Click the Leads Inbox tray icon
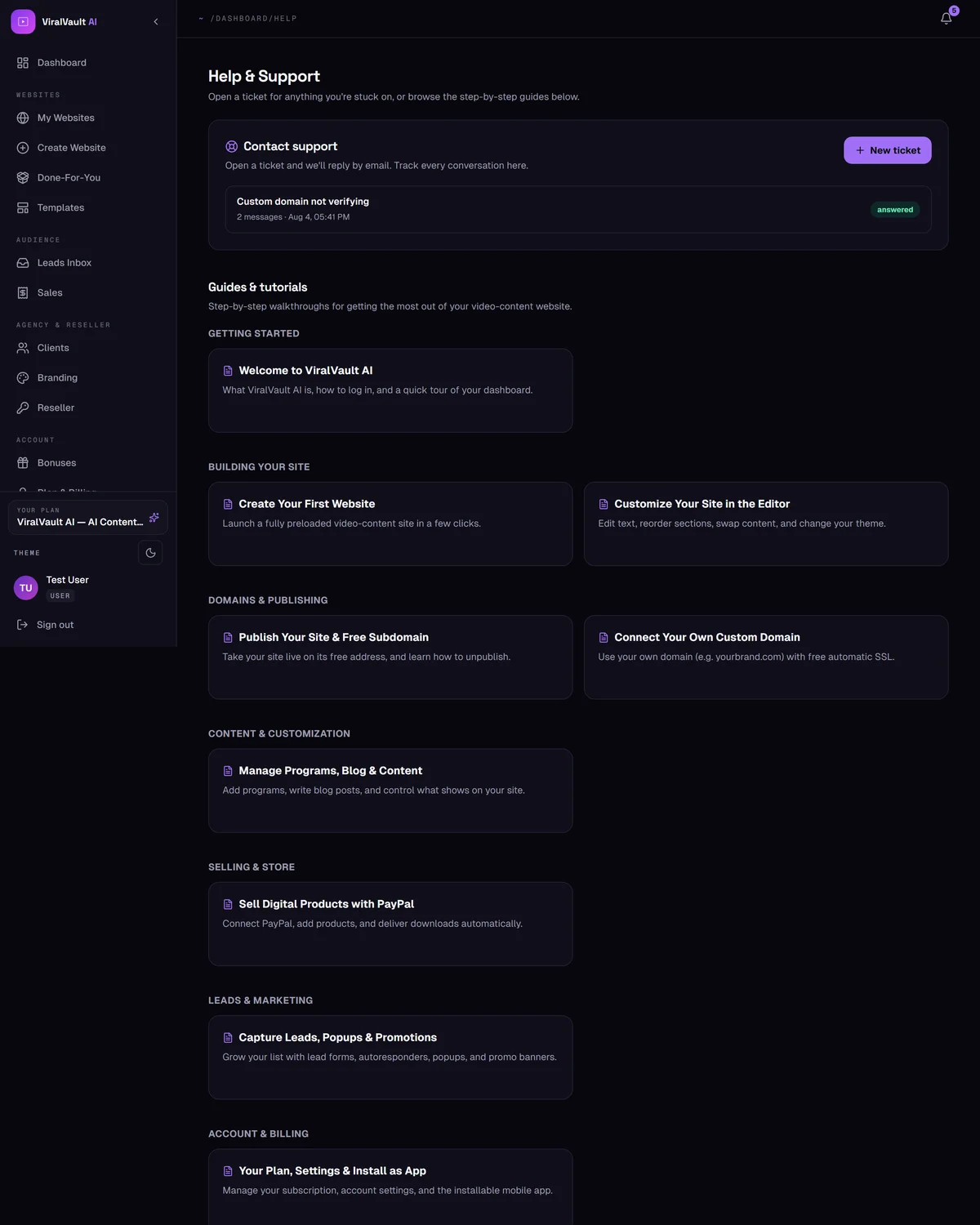 pos(23,263)
